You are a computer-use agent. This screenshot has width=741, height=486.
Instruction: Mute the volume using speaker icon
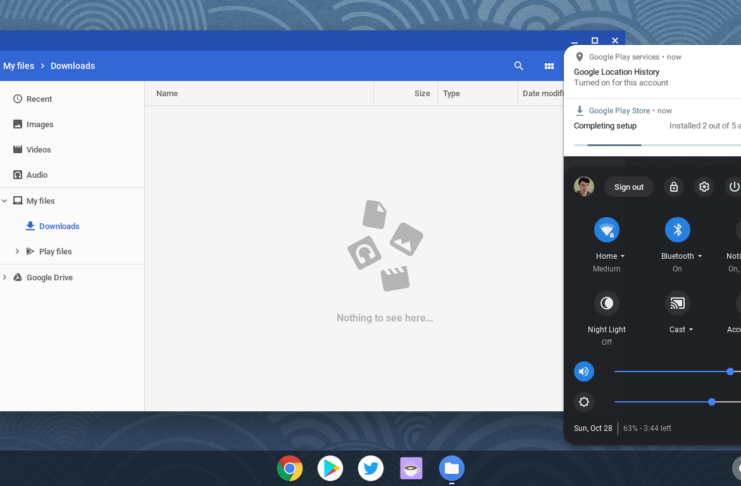pos(584,372)
